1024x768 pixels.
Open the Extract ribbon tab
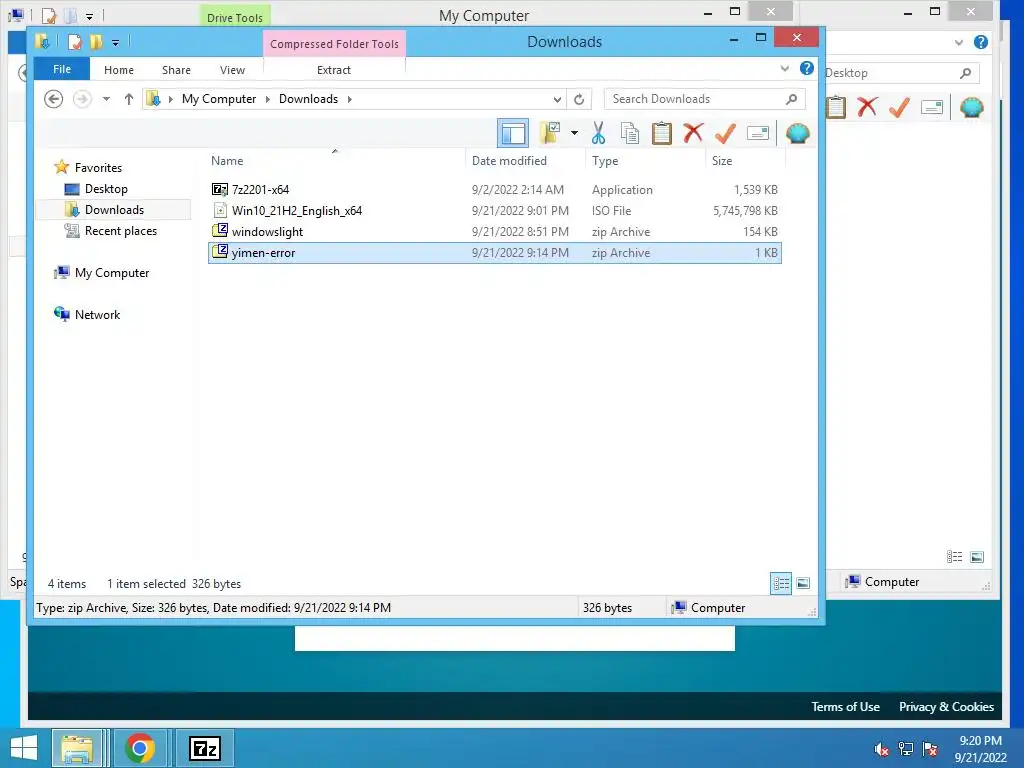[x=334, y=70]
